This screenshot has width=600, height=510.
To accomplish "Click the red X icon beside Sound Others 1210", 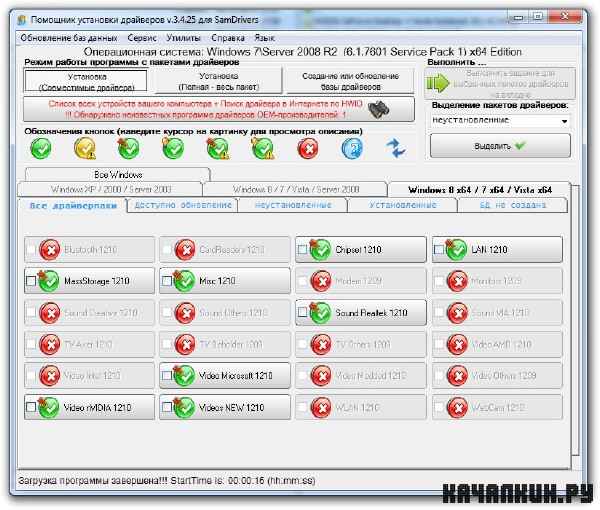I will coord(185,313).
